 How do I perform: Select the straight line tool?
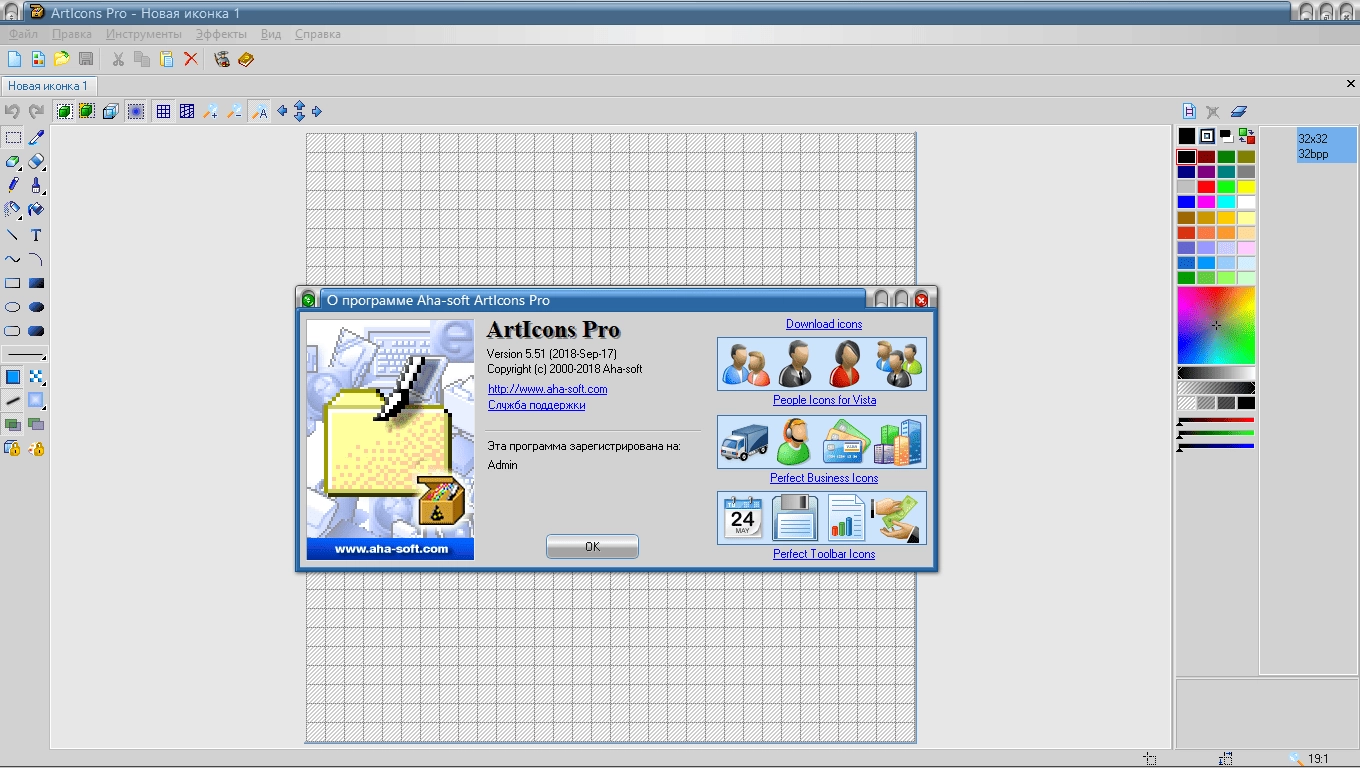pos(13,235)
